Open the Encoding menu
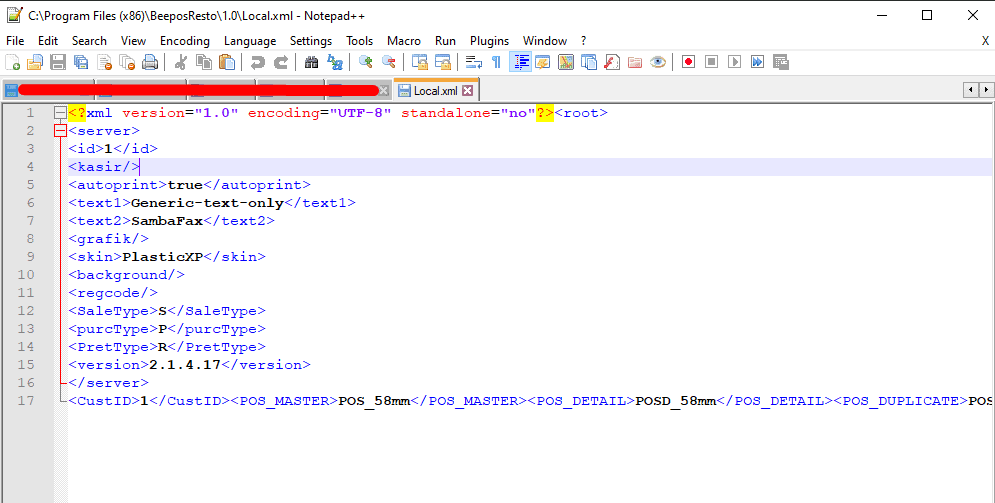 pyautogui.click(x=185, y=41)
